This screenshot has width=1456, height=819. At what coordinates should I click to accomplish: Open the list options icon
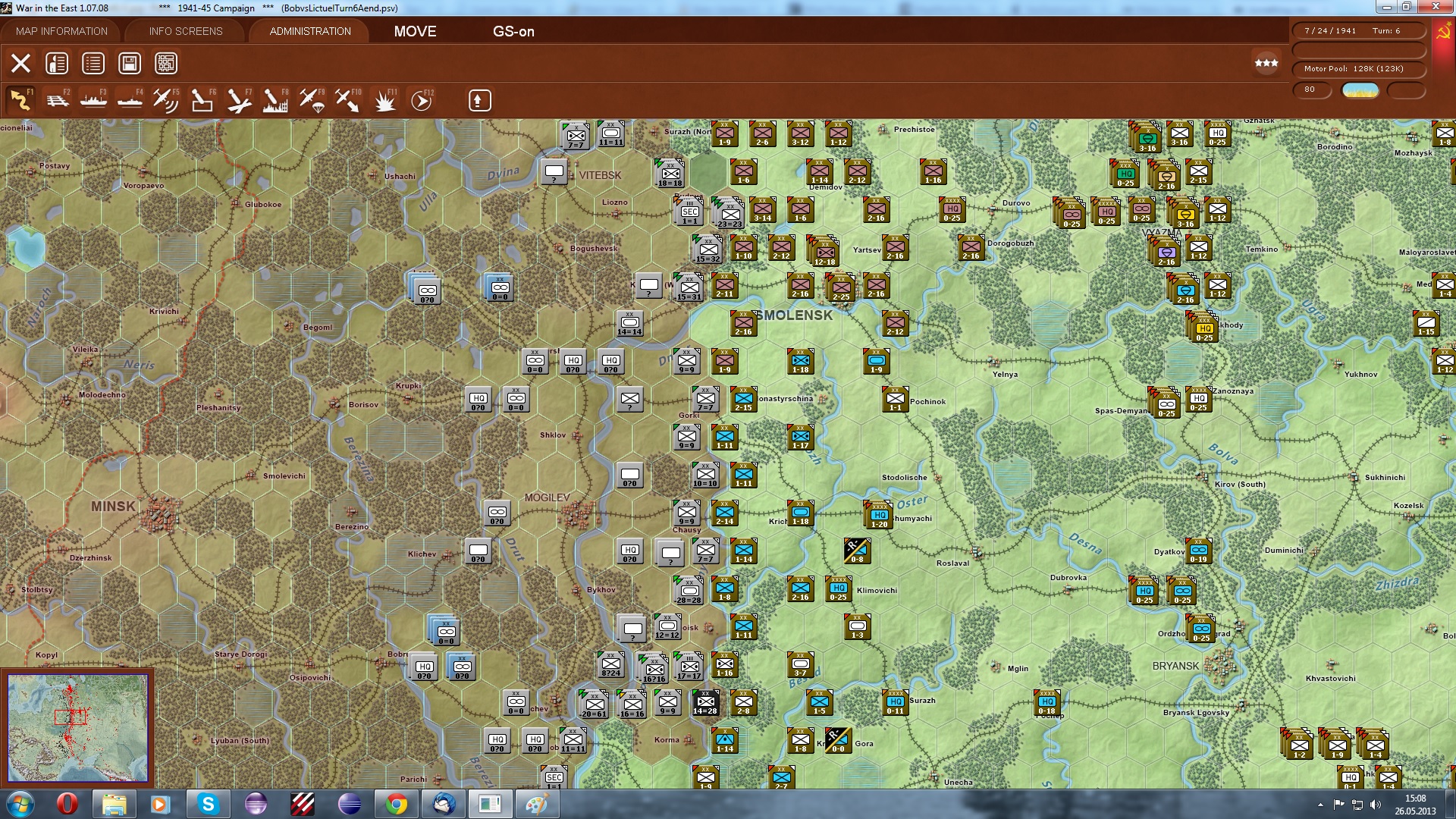[93, 63]
